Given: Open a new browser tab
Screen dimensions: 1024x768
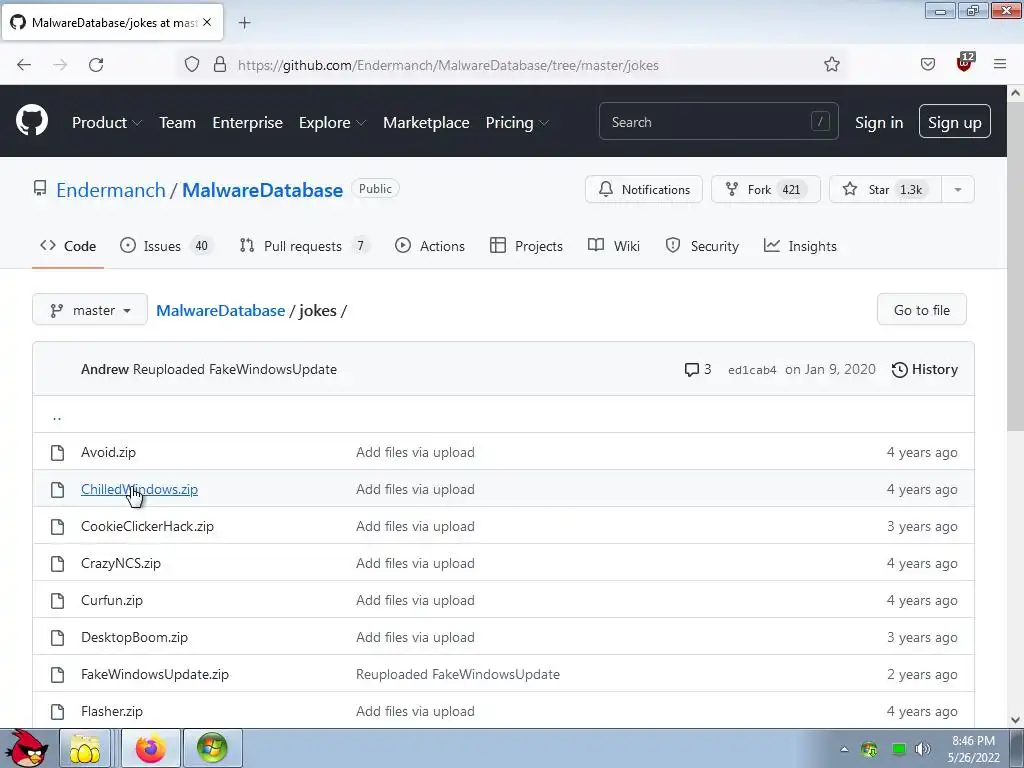Looking at the screenshot, I should pyautogui.click(x=244, y=23).
